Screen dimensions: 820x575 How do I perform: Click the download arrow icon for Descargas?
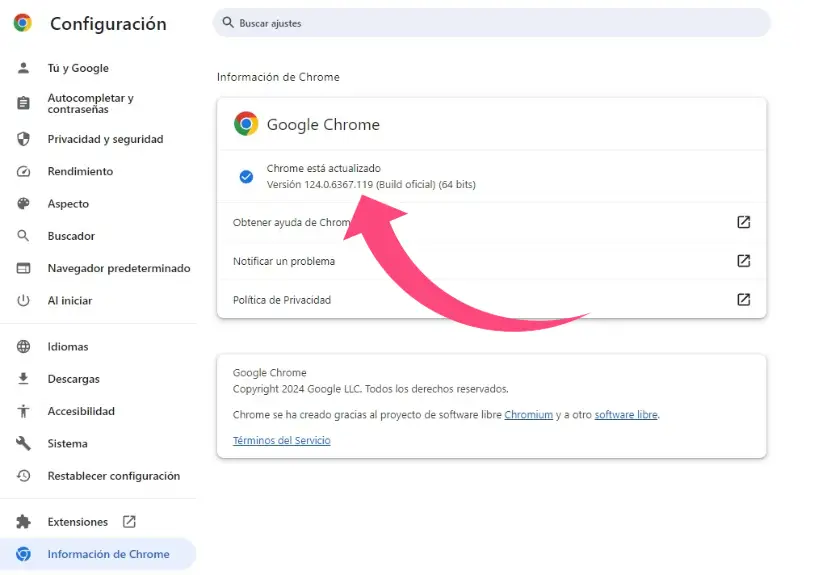click(23, 378)
